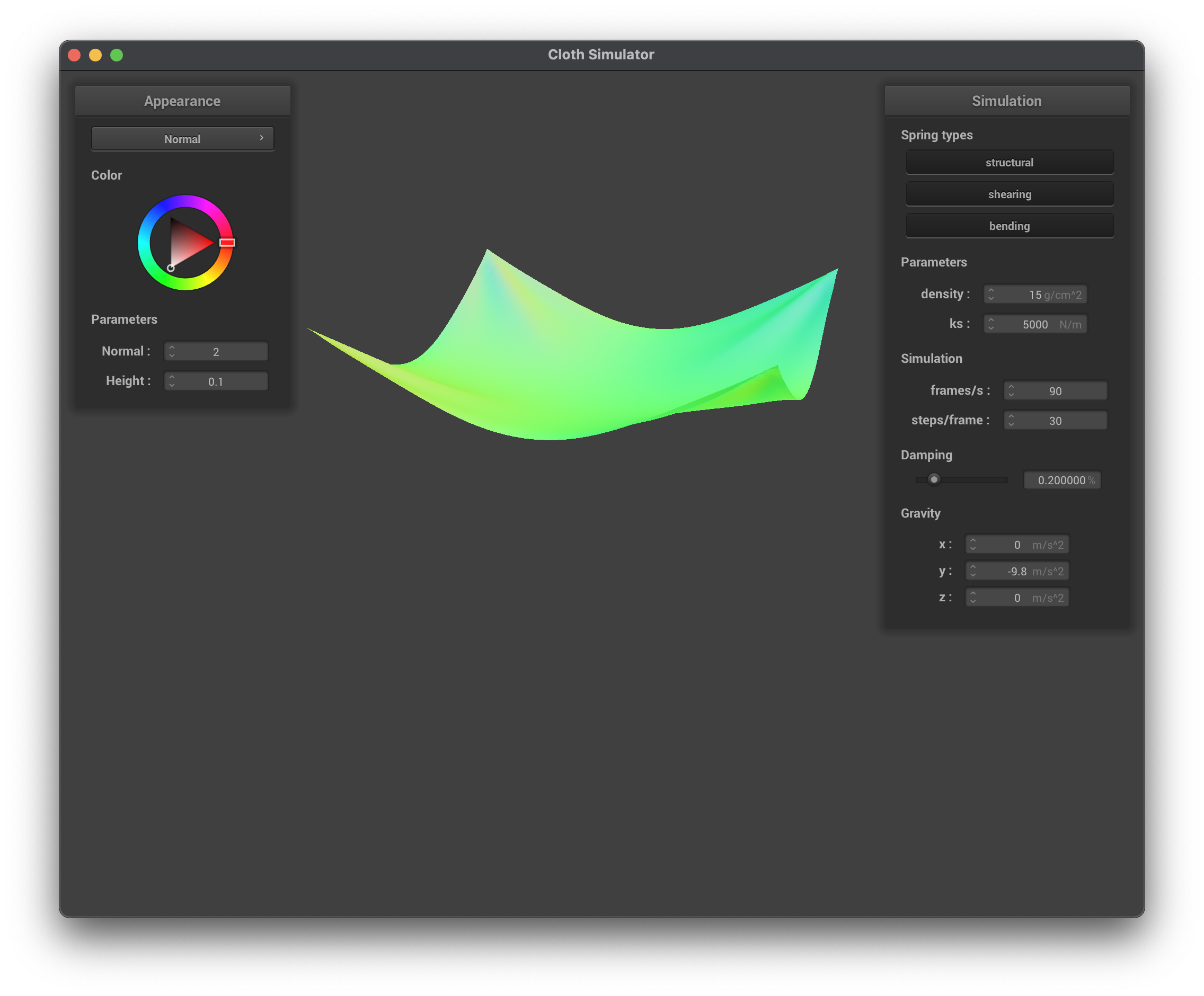Click the frames/s stepper arrows

(1011, 391)
